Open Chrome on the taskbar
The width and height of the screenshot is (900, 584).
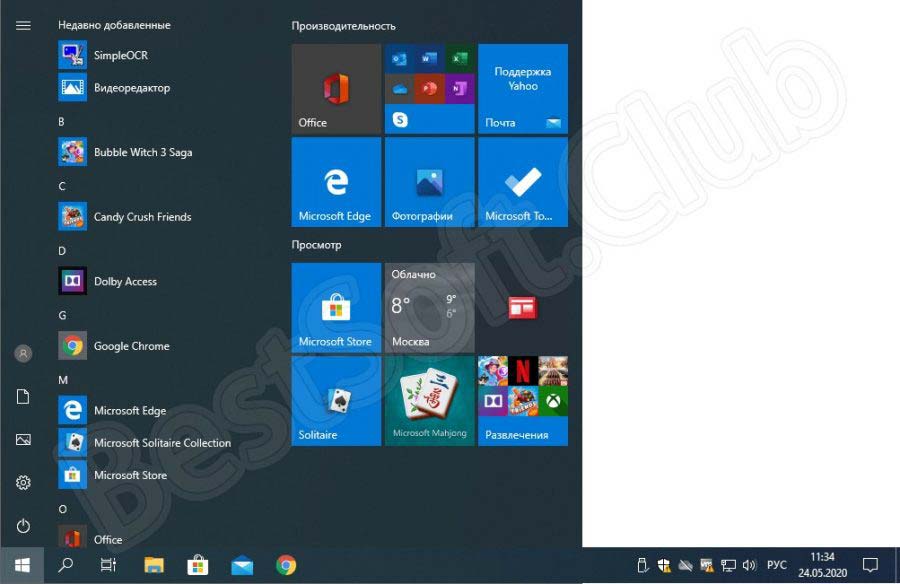[x=286, y=566]
